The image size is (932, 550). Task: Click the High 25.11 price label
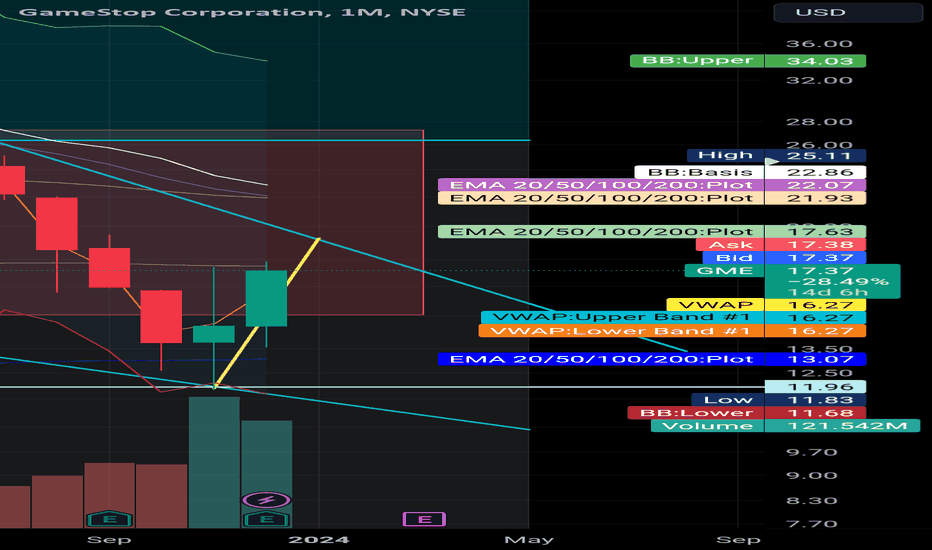[776, 156]
